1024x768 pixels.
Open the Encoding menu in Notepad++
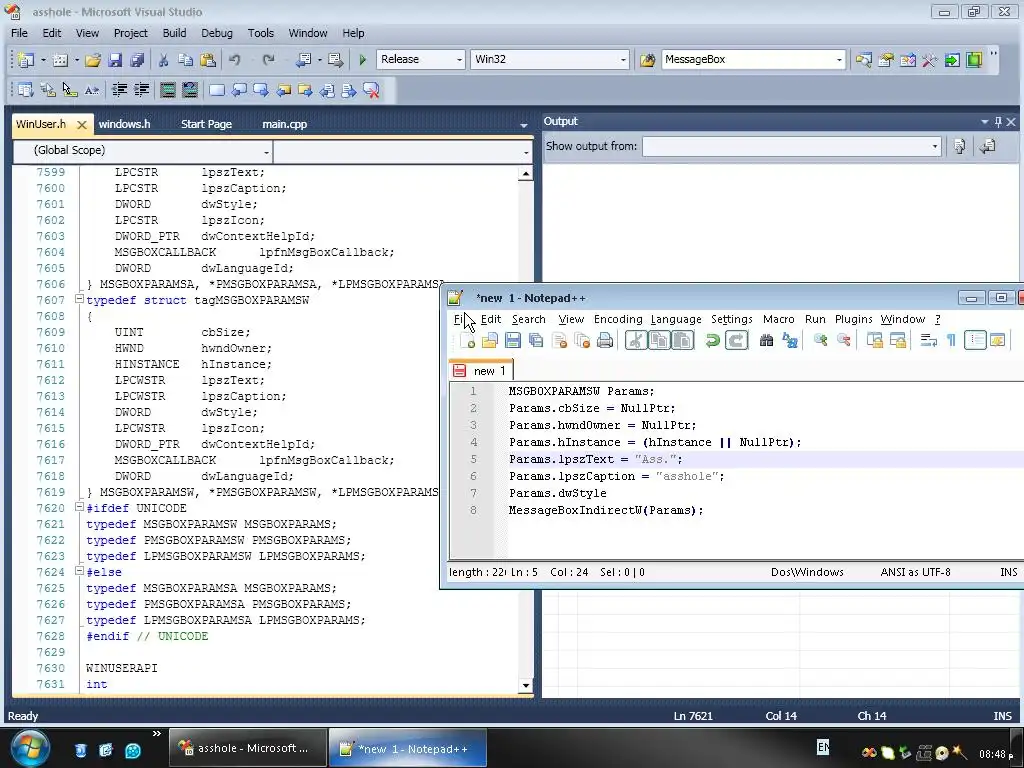coord(618,319)
